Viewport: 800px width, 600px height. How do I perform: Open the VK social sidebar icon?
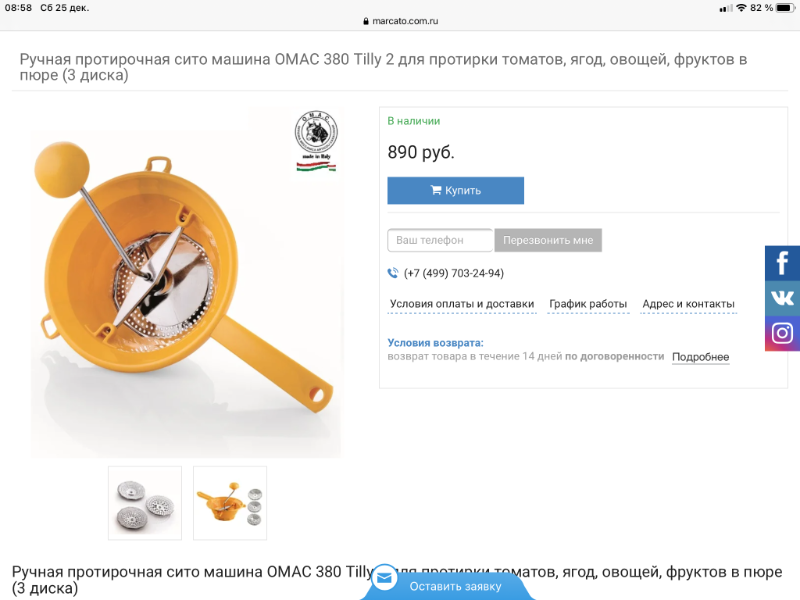point(782,298)
